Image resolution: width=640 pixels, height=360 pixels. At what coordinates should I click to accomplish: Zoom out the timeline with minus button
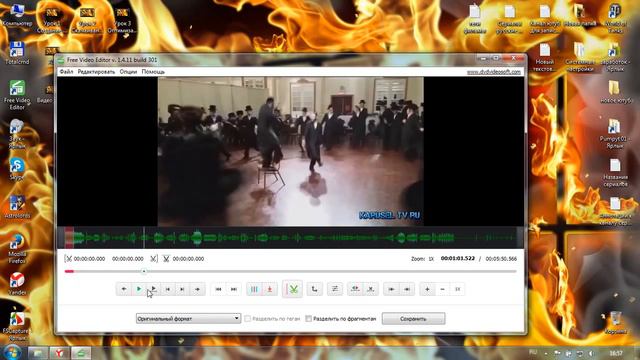click(442, 289)
